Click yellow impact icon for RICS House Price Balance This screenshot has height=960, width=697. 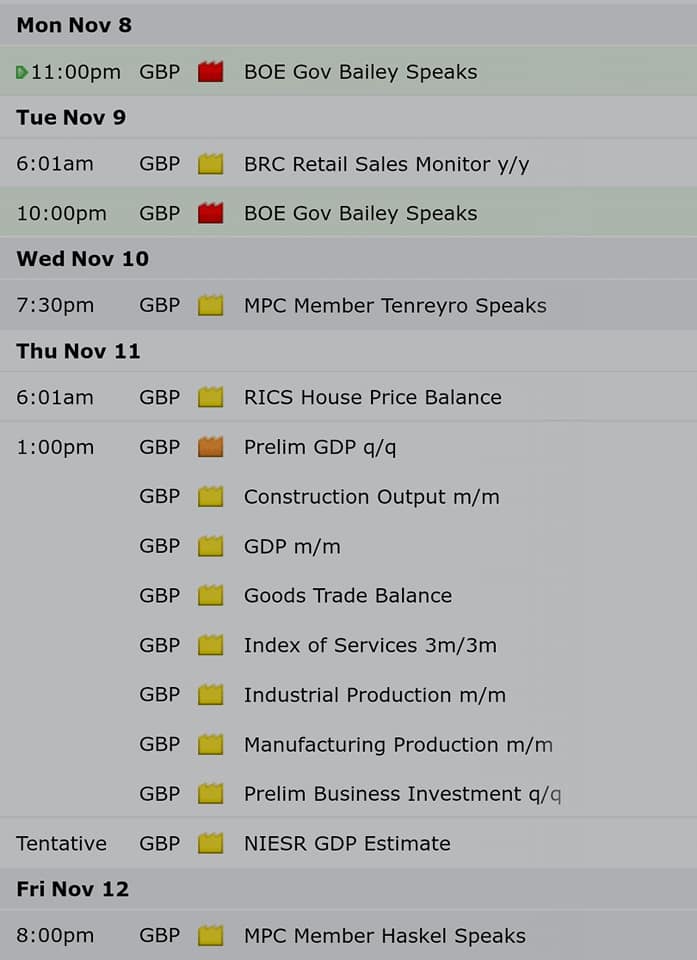[210, 397]
